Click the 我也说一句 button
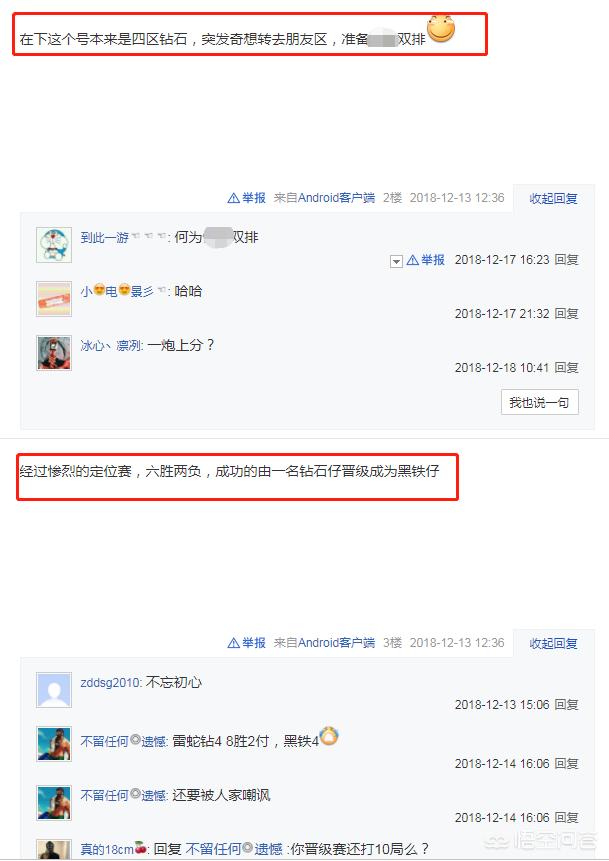Screen dimensions: 609x861 coord(539,402)
